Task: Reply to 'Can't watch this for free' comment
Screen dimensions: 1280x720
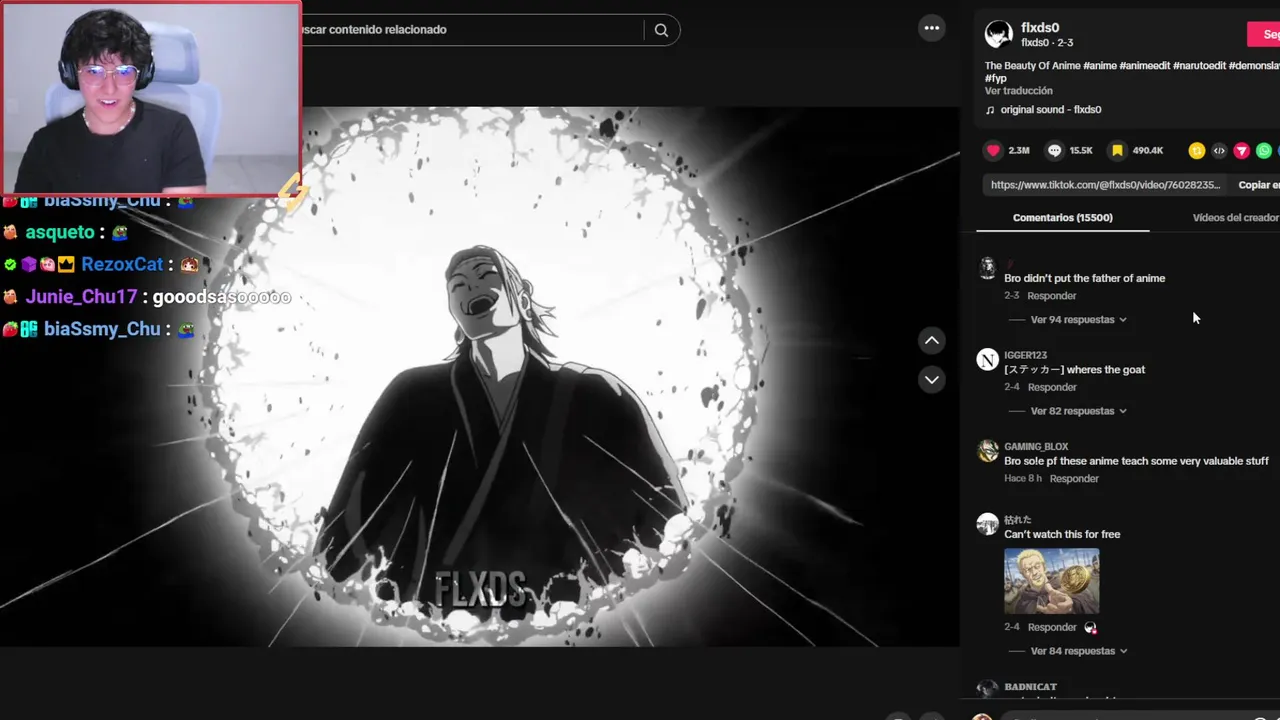Action: pos(1052,627)
